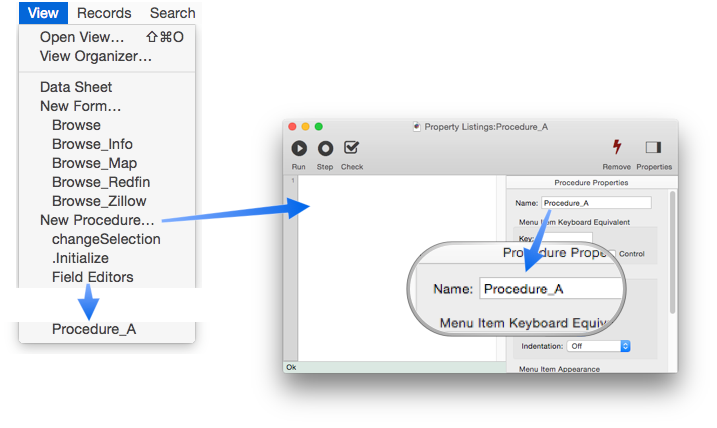Enable the Control modifier checkbox
The width and height of the screenshot is (717, 428).
coord(612,253)
